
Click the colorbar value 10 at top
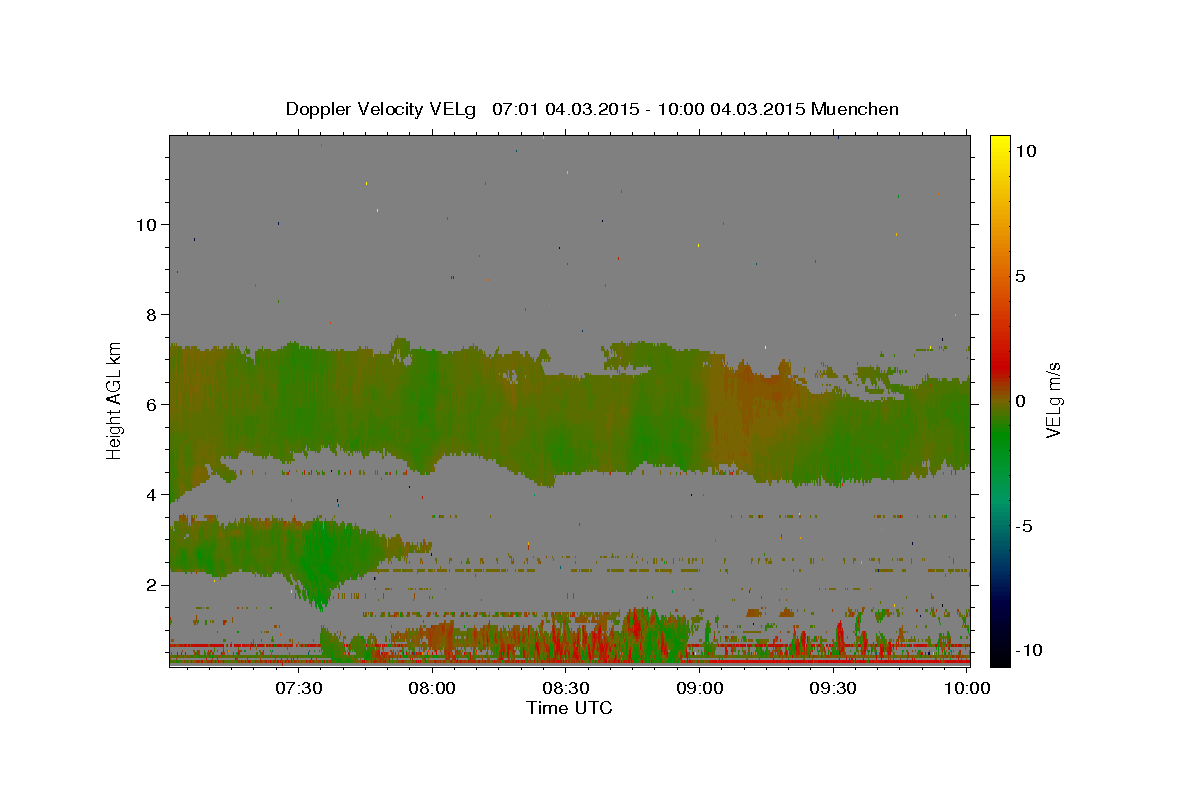[1025, 150]
